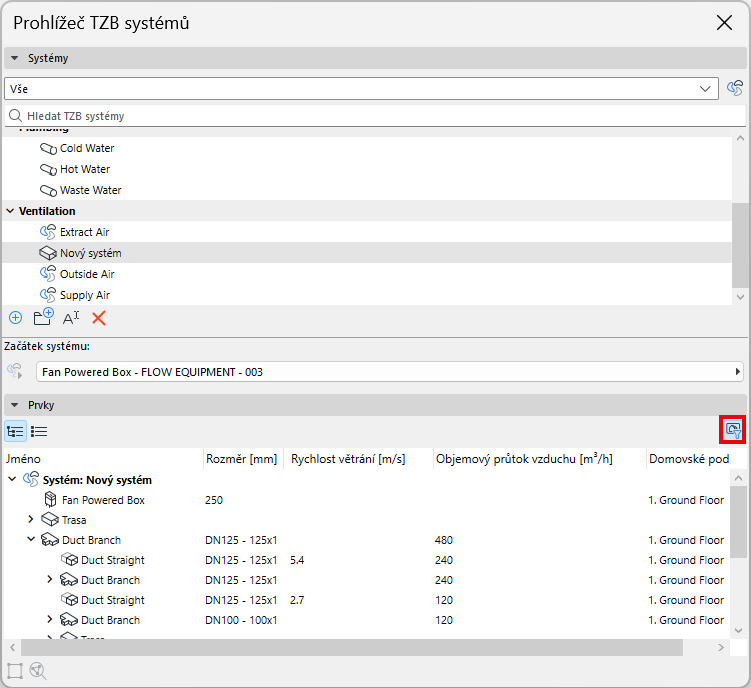Click the MEP system icon beside the Vše dropdown
751x688 pixels.
pyautogui.click(x=735, y=88)
